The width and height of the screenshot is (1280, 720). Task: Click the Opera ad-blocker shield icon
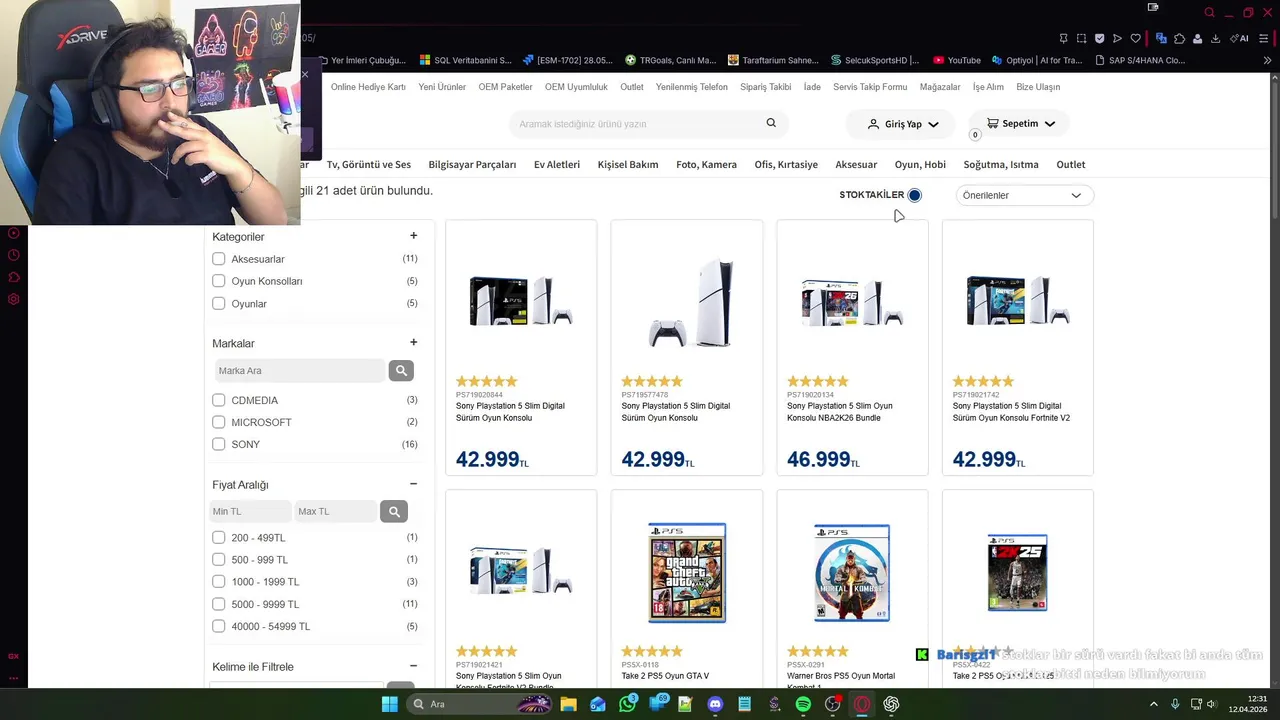click(x=1099, y=39)
